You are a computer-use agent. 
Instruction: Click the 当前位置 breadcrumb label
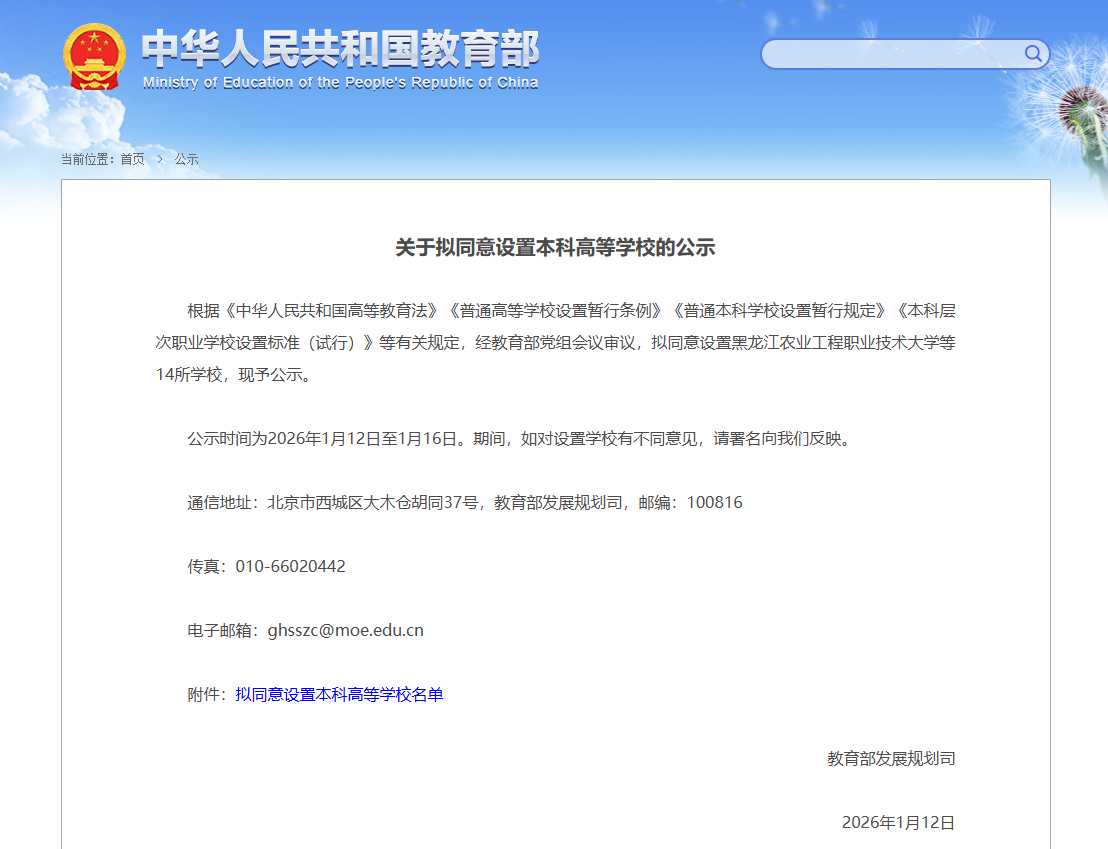coord(89,158)
